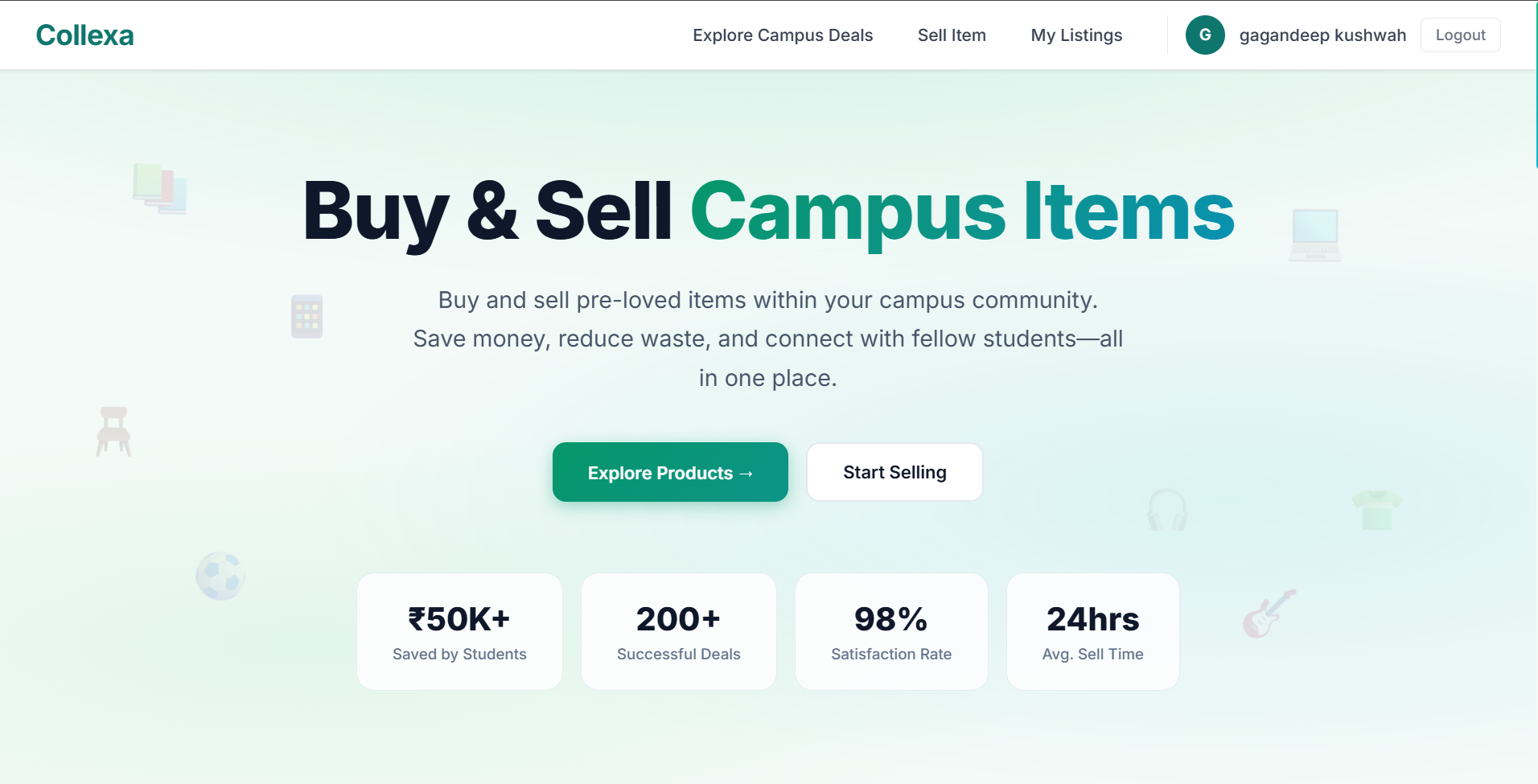Click the Collexa logo
Screen dimensions: 1538x784
tap(85, 35)
